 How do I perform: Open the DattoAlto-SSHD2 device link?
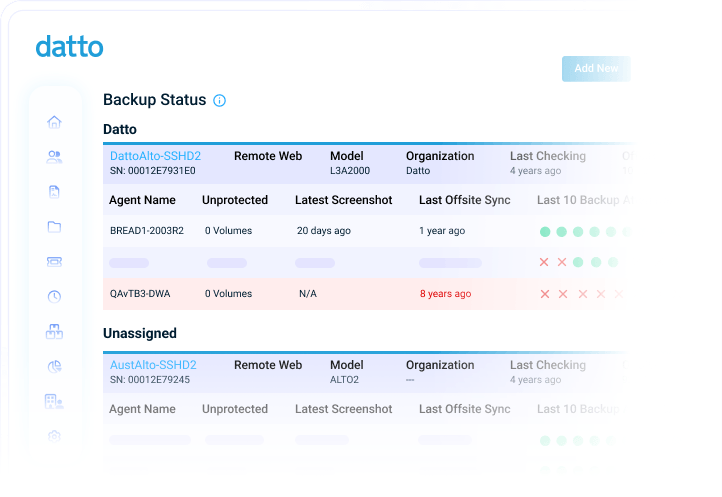coord(155,156)
